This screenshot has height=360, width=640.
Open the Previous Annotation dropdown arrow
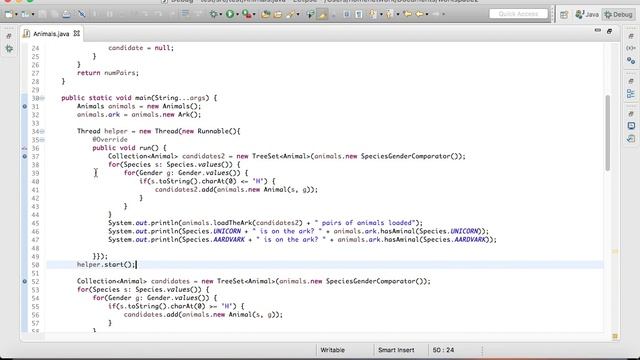pos(398,14)
